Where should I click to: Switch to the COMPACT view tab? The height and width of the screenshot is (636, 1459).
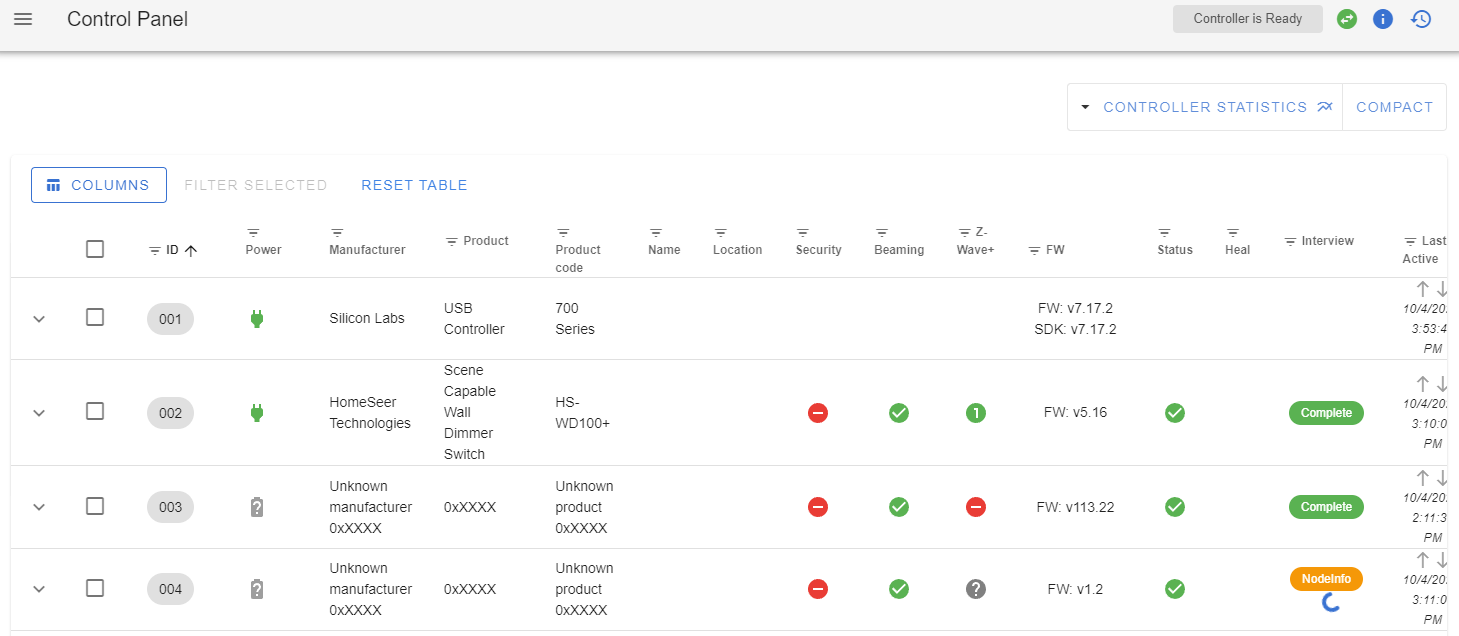(1394, 107)
